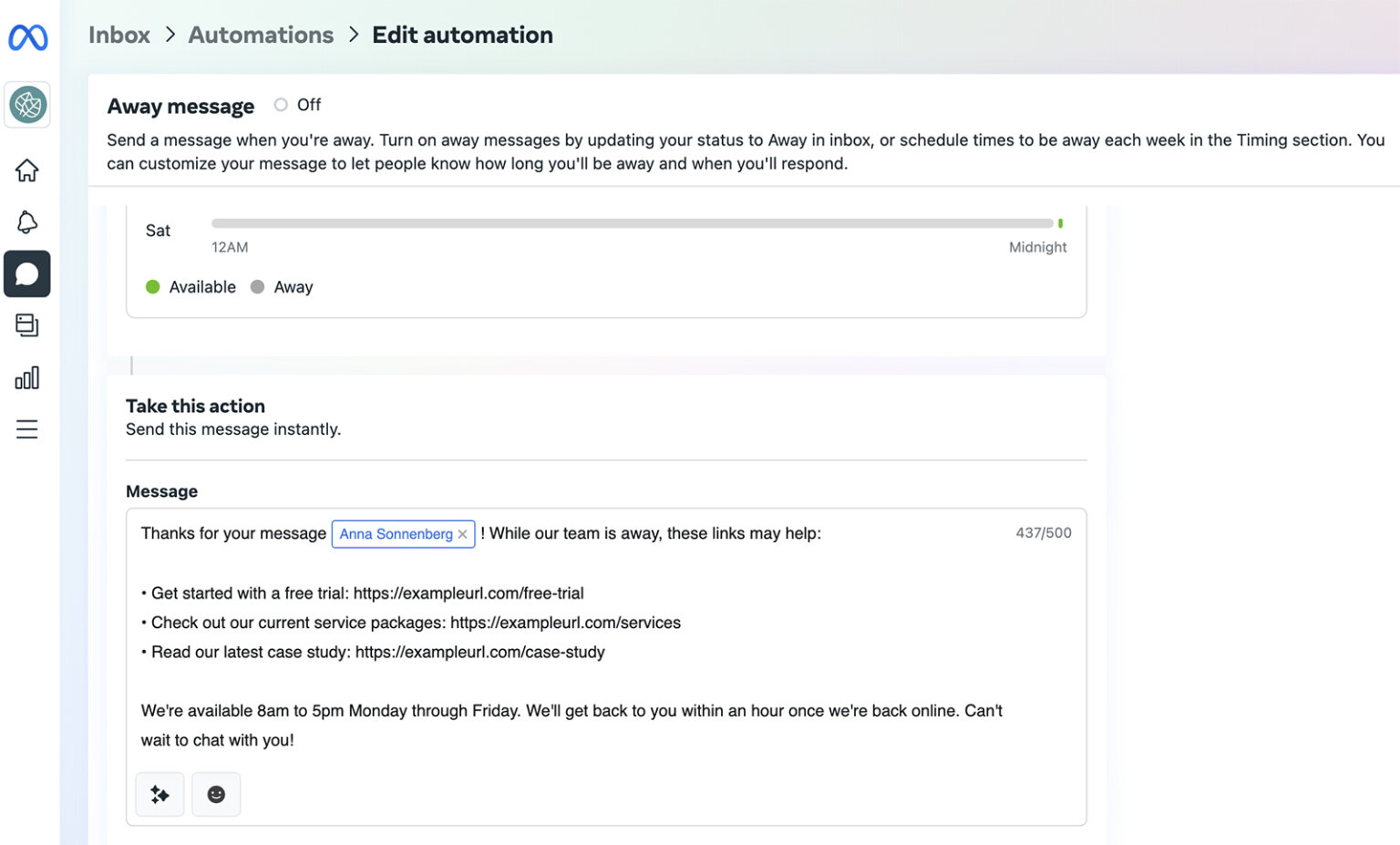The height and width of the screenshot is (845, 1400).
Task: Open the emoji picker for the message
Action: point(216,794)
